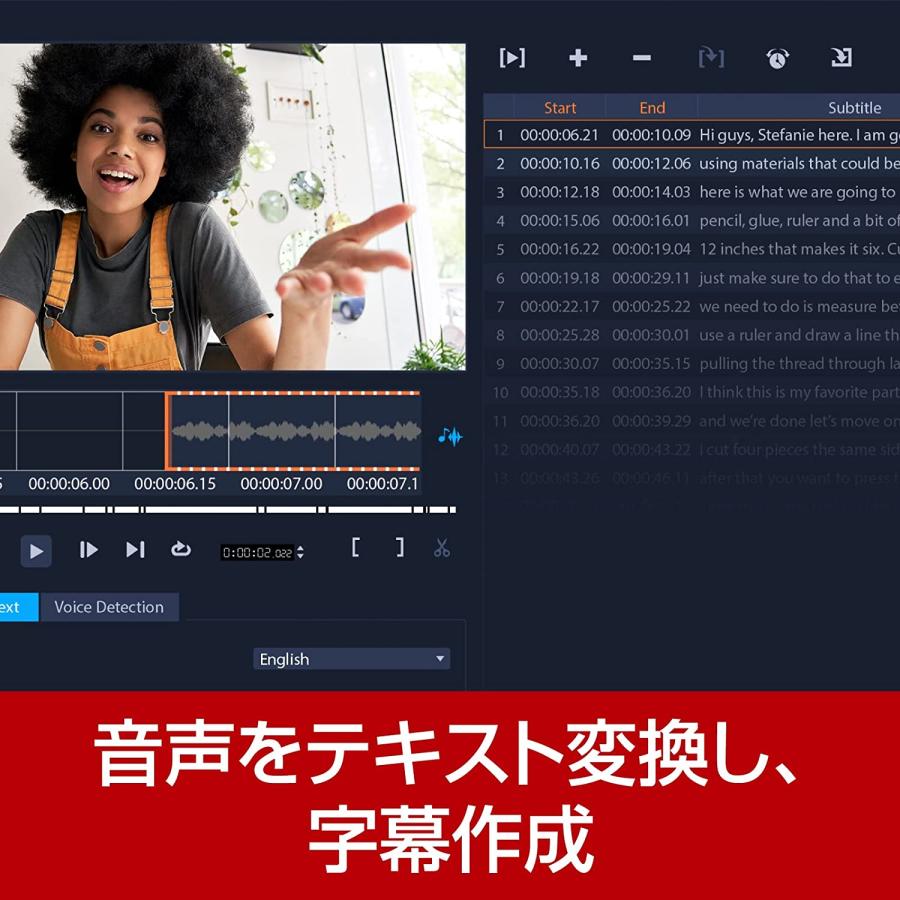Split the clip with the scissors icon
This screenshot has height=900, width=900.
[x=441, y=549]
